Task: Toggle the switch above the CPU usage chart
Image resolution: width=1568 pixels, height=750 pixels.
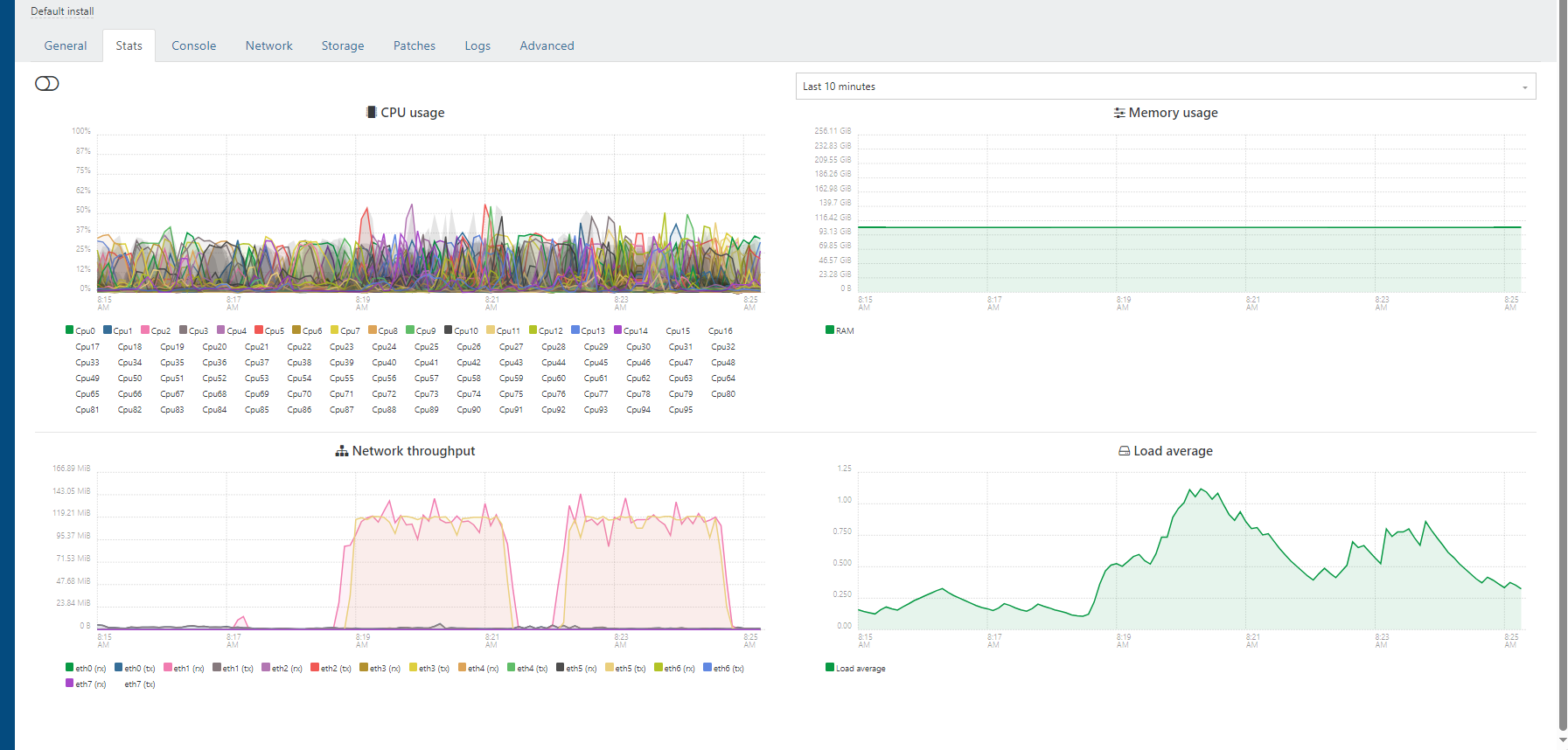Action: click(46, 83)
